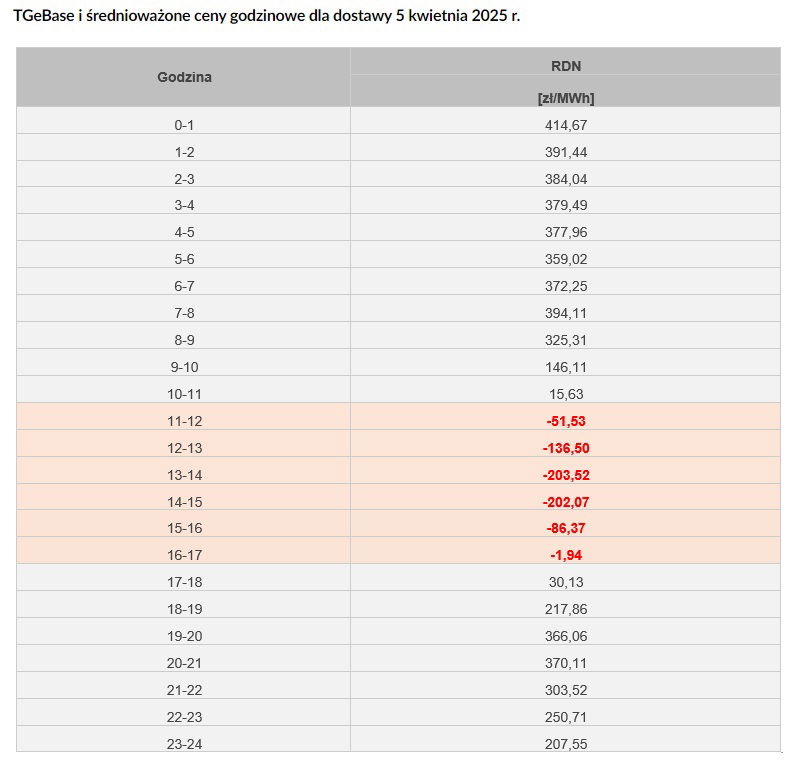Viewport: 793px width, 767px height.
Task: Click the -1,94 price cell
Action: 565,555
